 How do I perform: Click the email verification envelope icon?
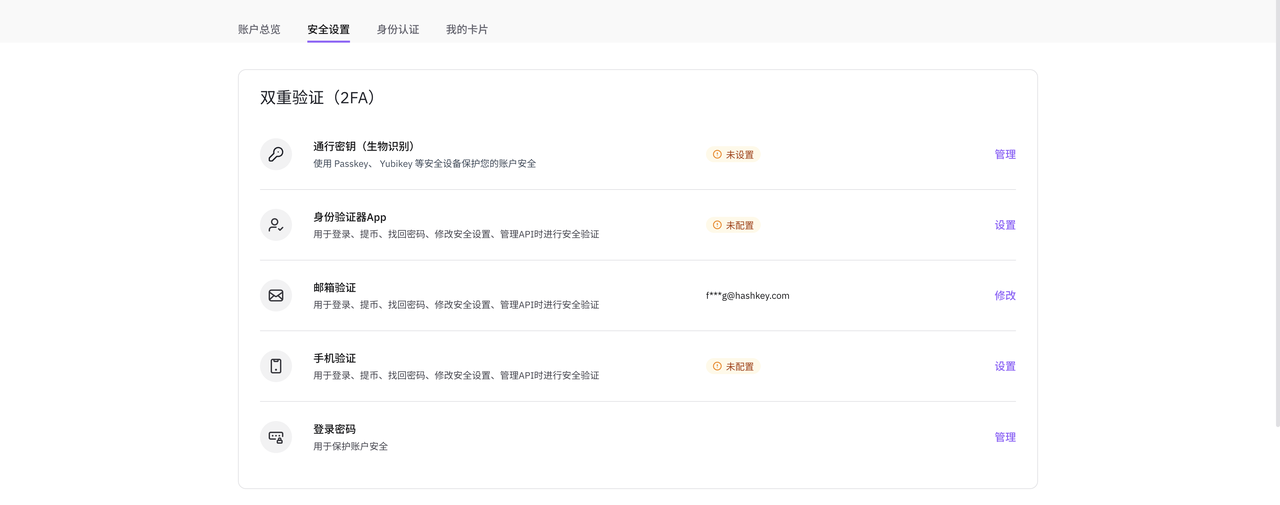(x=276, y=296)
